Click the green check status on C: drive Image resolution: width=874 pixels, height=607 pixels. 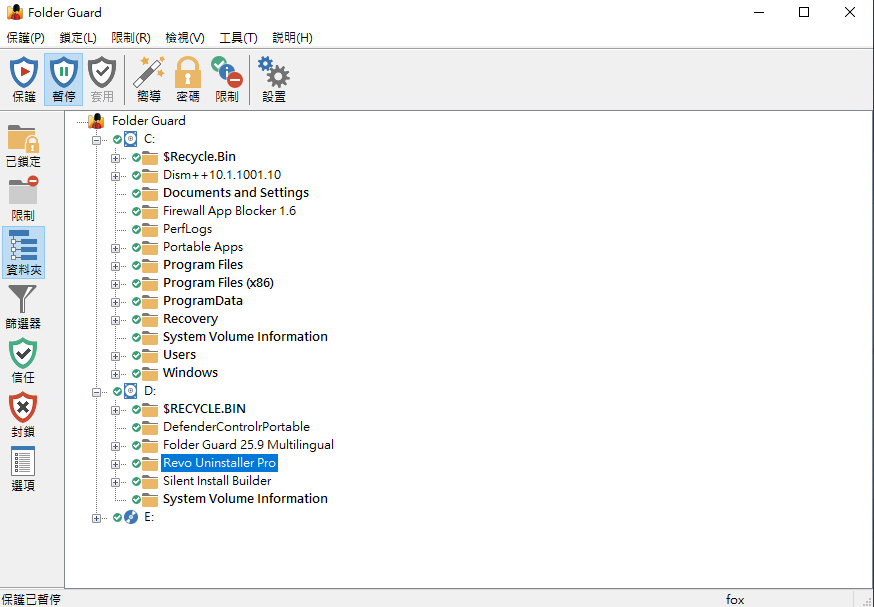[x=117, y=139]
